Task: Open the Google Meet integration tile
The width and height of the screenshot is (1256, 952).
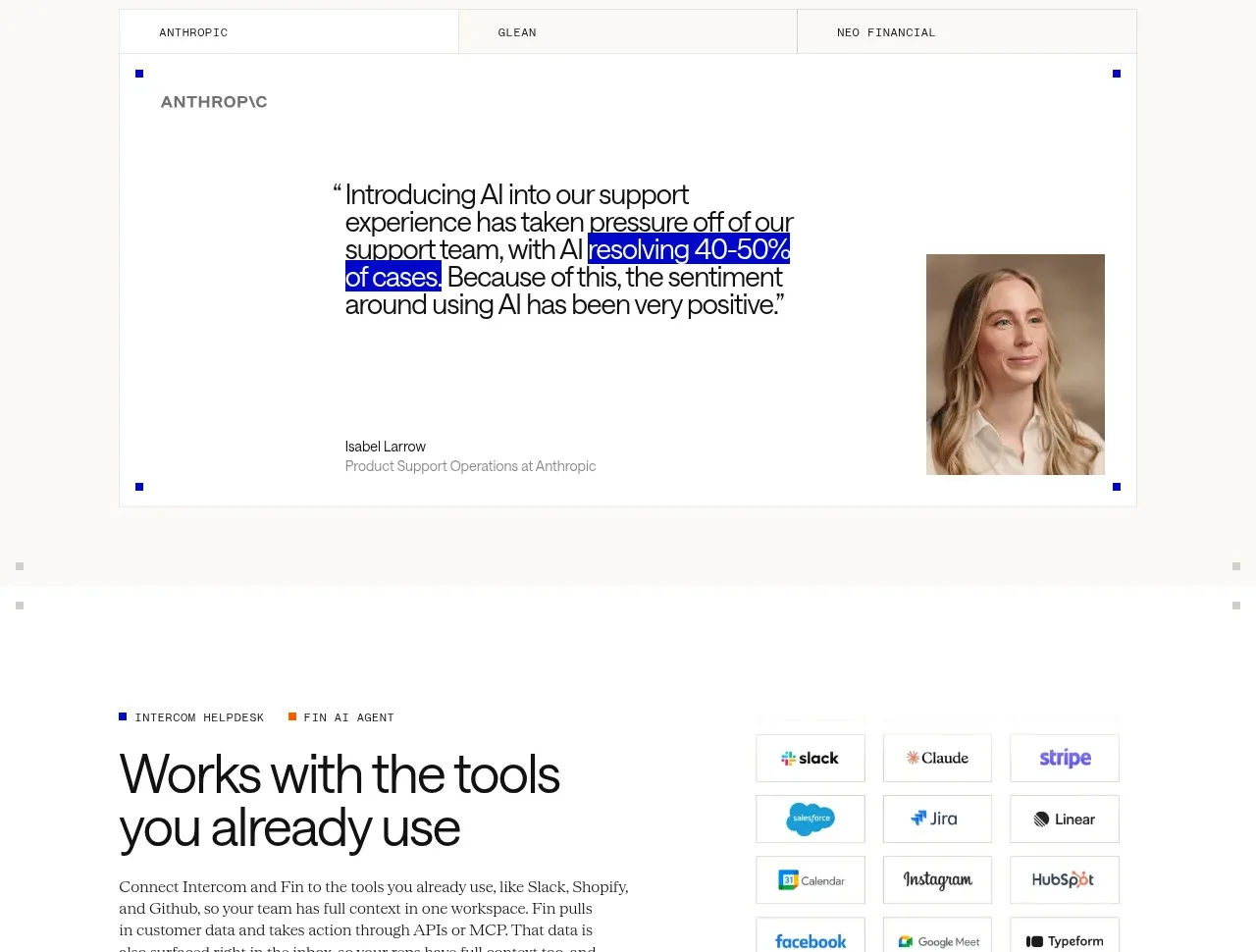Action: (x=937, y=935)
